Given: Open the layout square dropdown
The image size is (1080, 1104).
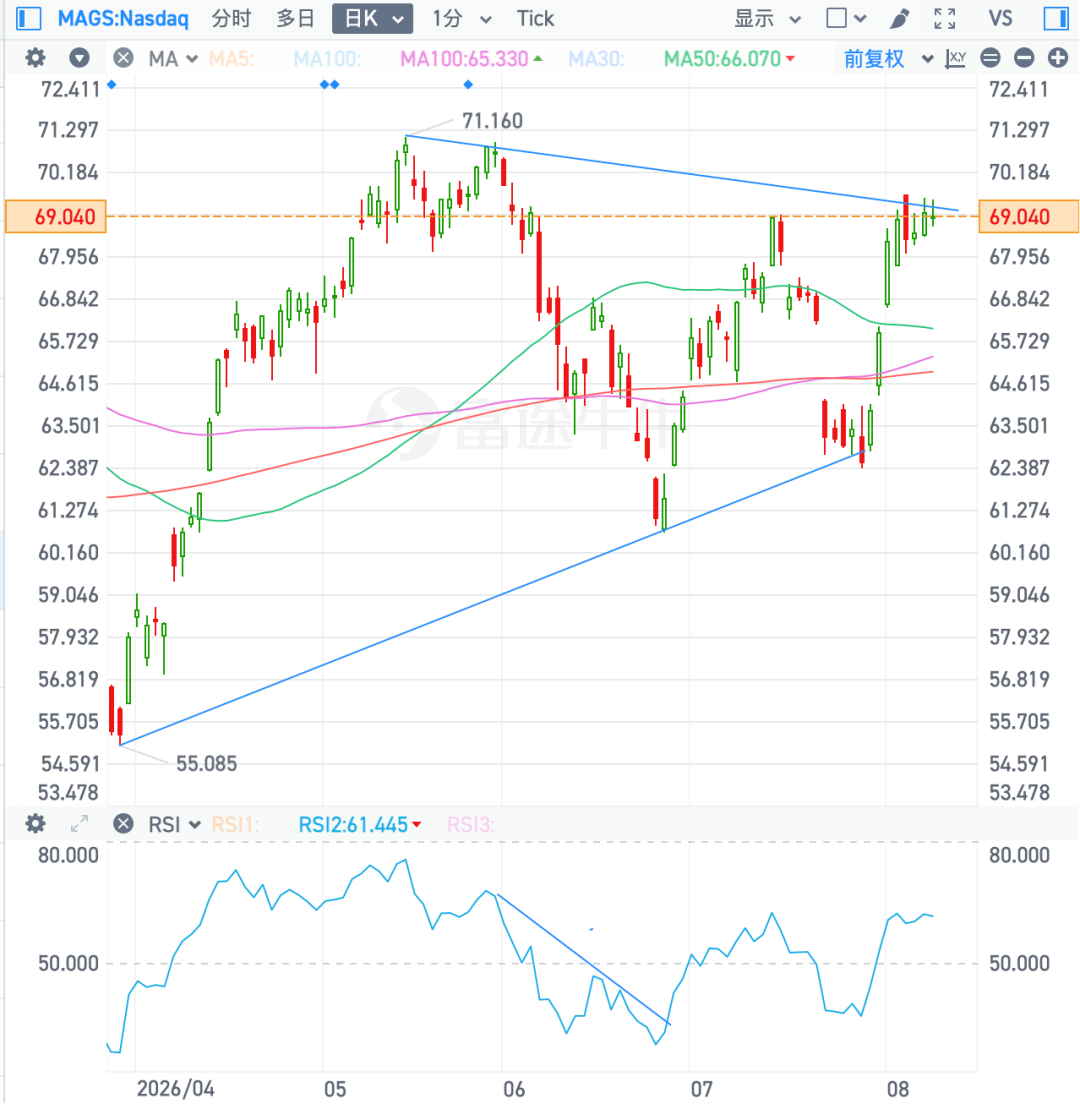Looking at the screenshot, I should tap(846, 18).
